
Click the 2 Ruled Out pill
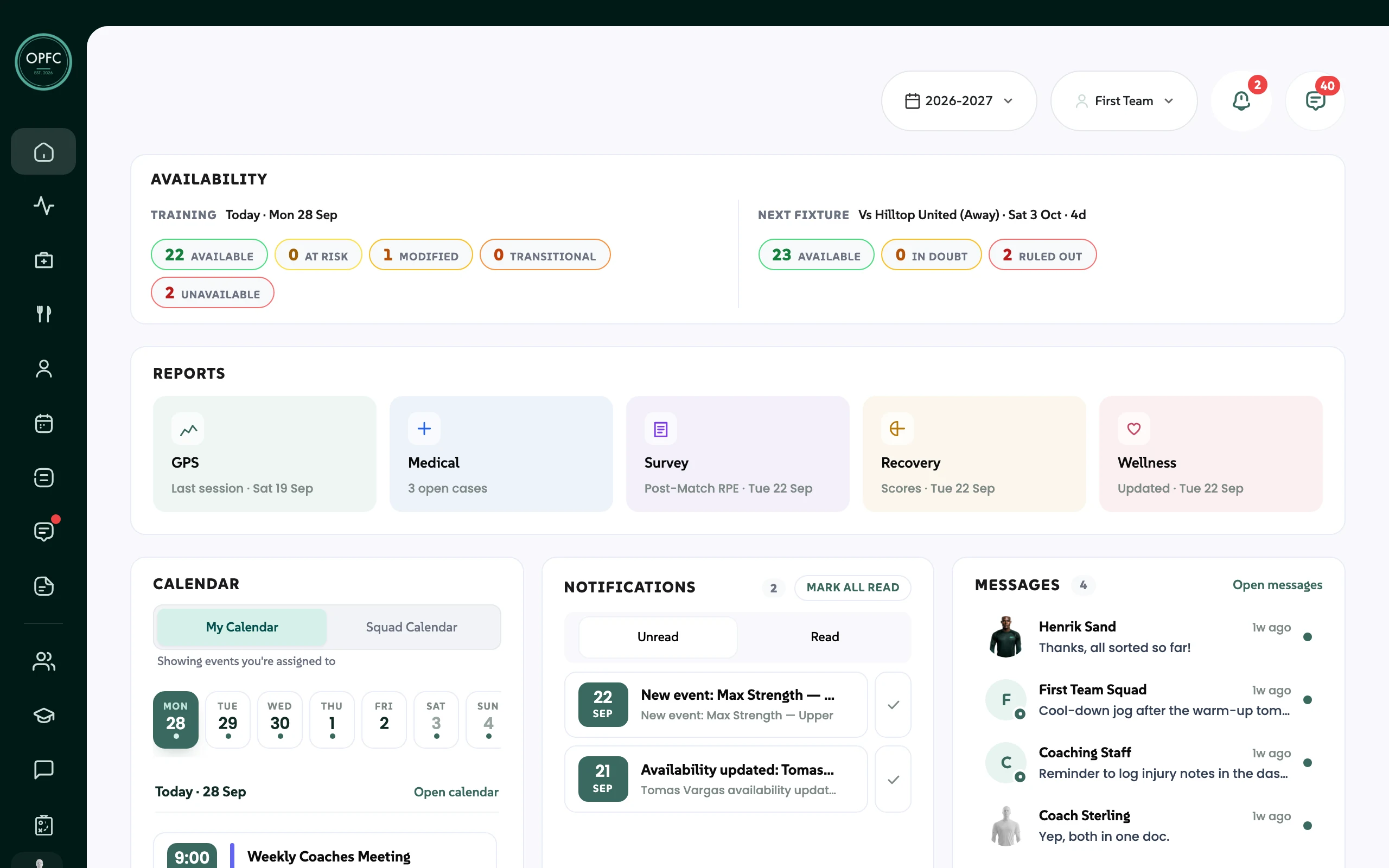click(x=1042, y=255)
